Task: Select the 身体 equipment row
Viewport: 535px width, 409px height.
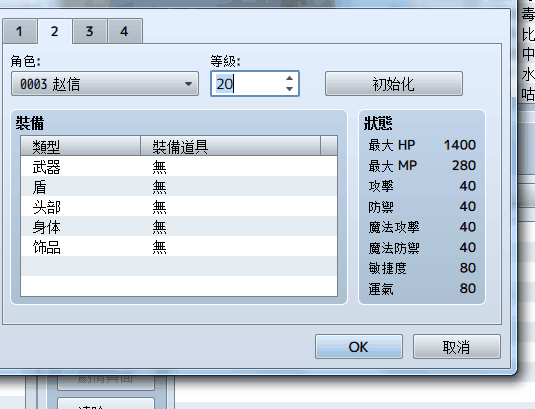Action: (x=179, y=227)
